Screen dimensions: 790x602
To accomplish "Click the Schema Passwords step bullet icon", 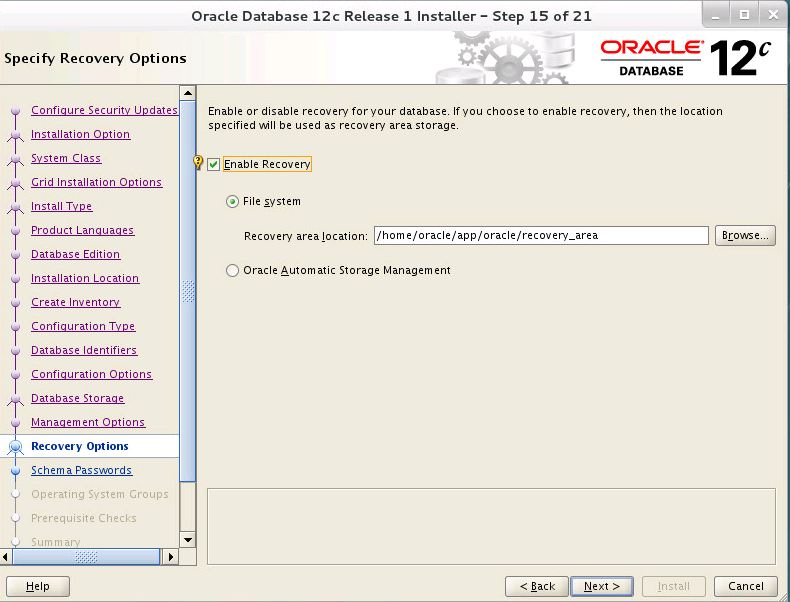I will (x=16, y=471).
